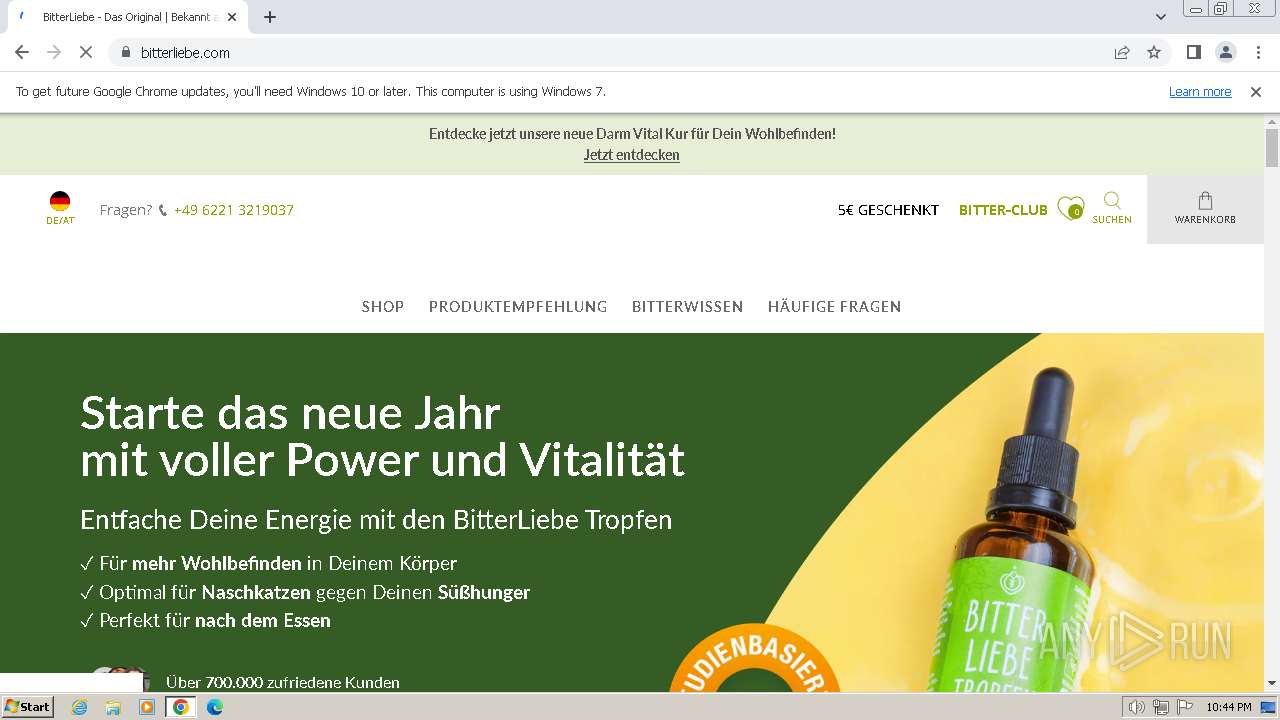The width and height of the screenshot is (1280, 720).
Task: Click the heart wishlist icon
Action: [x=1070, y=208]
